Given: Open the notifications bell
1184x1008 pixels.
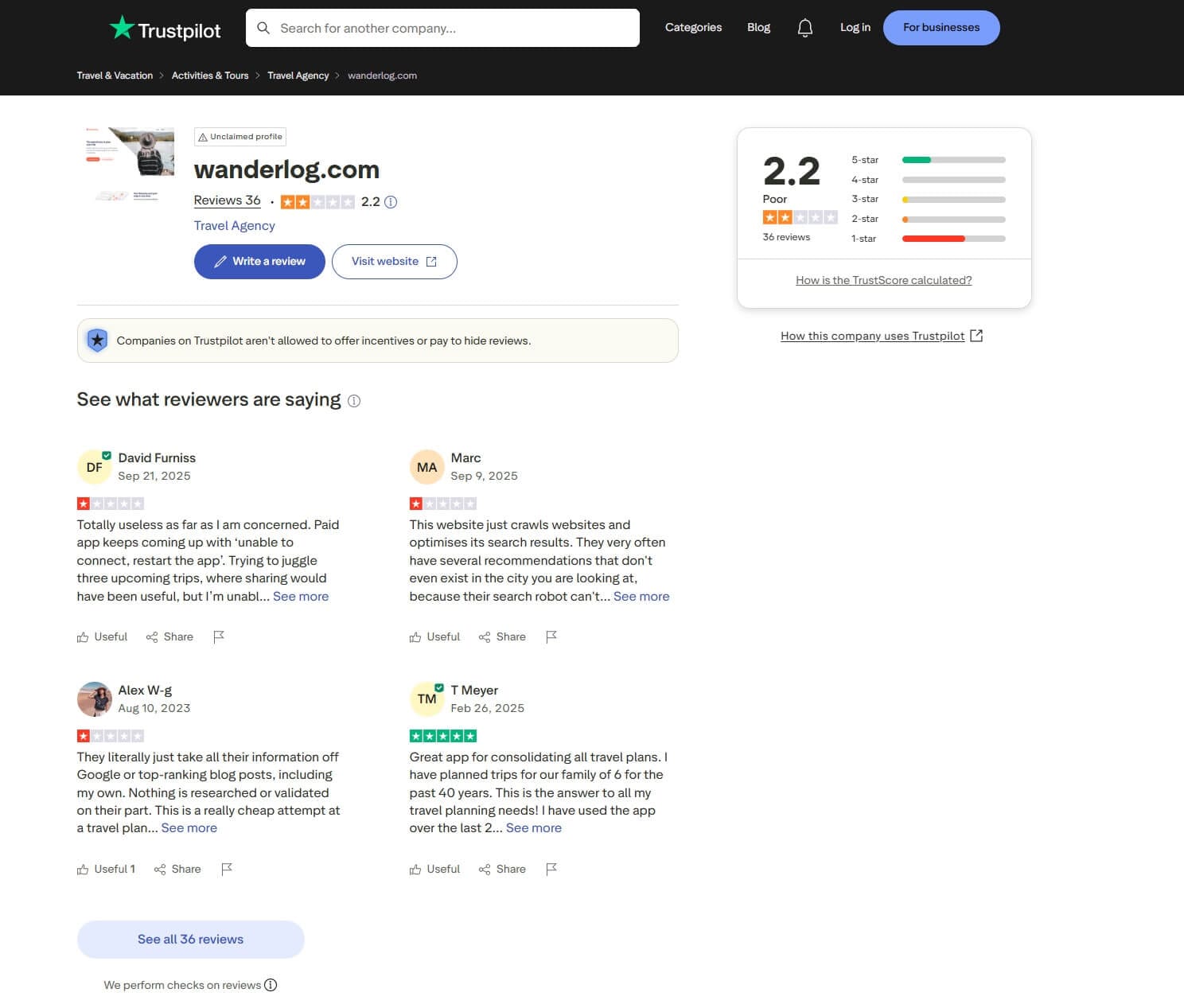Looking at the screenshot, I should (804, 27).
